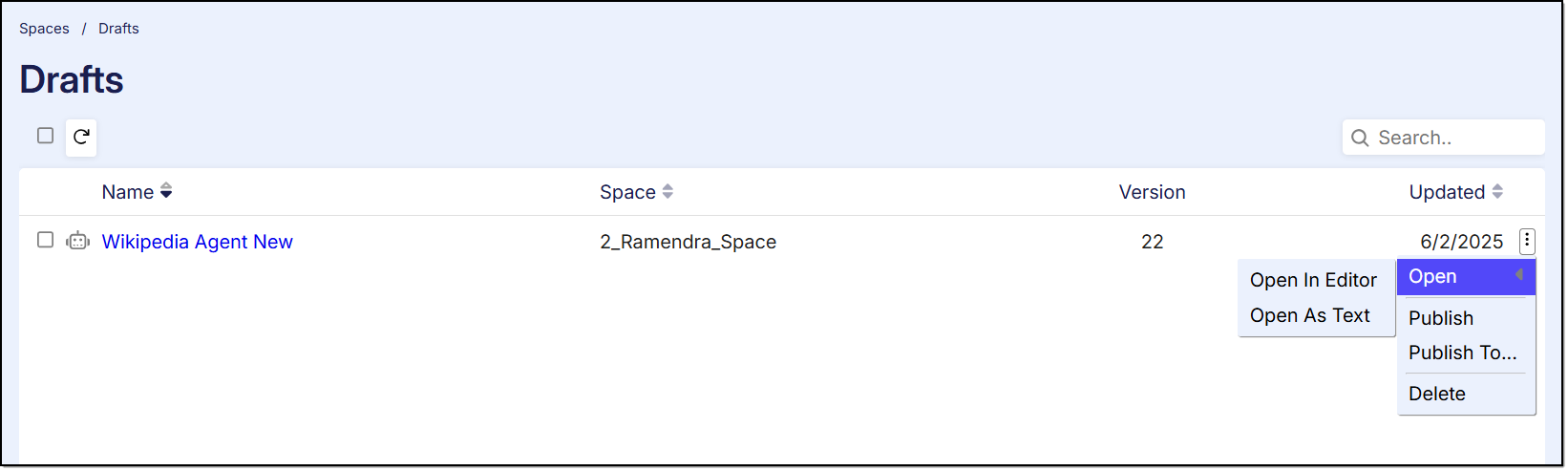Viewport: 1568px width, 471px height.
Task: Click the Drafts breadcrumb item
Action: point(118,29)
